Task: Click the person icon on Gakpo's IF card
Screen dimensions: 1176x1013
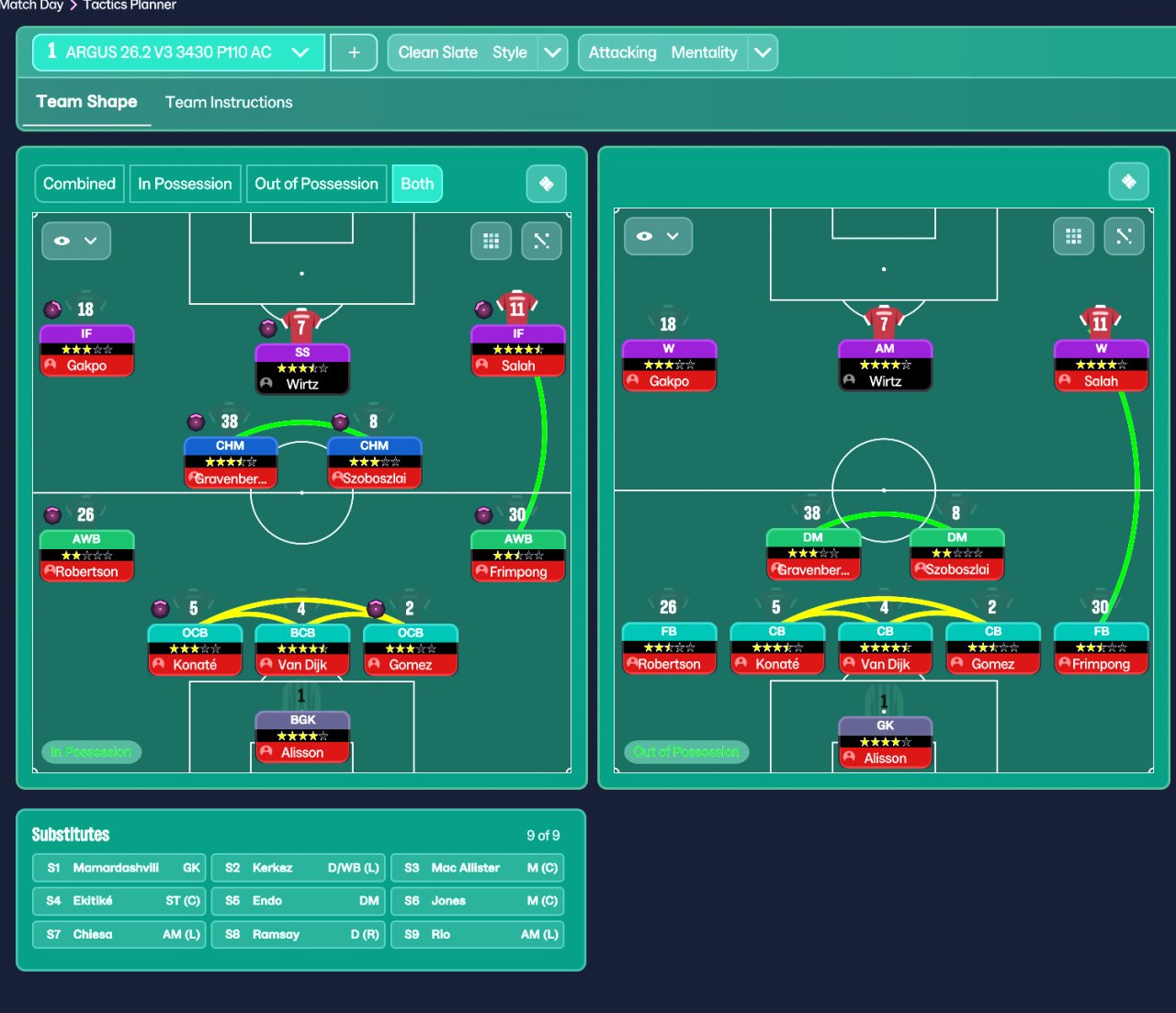Action: coord(51,365)
